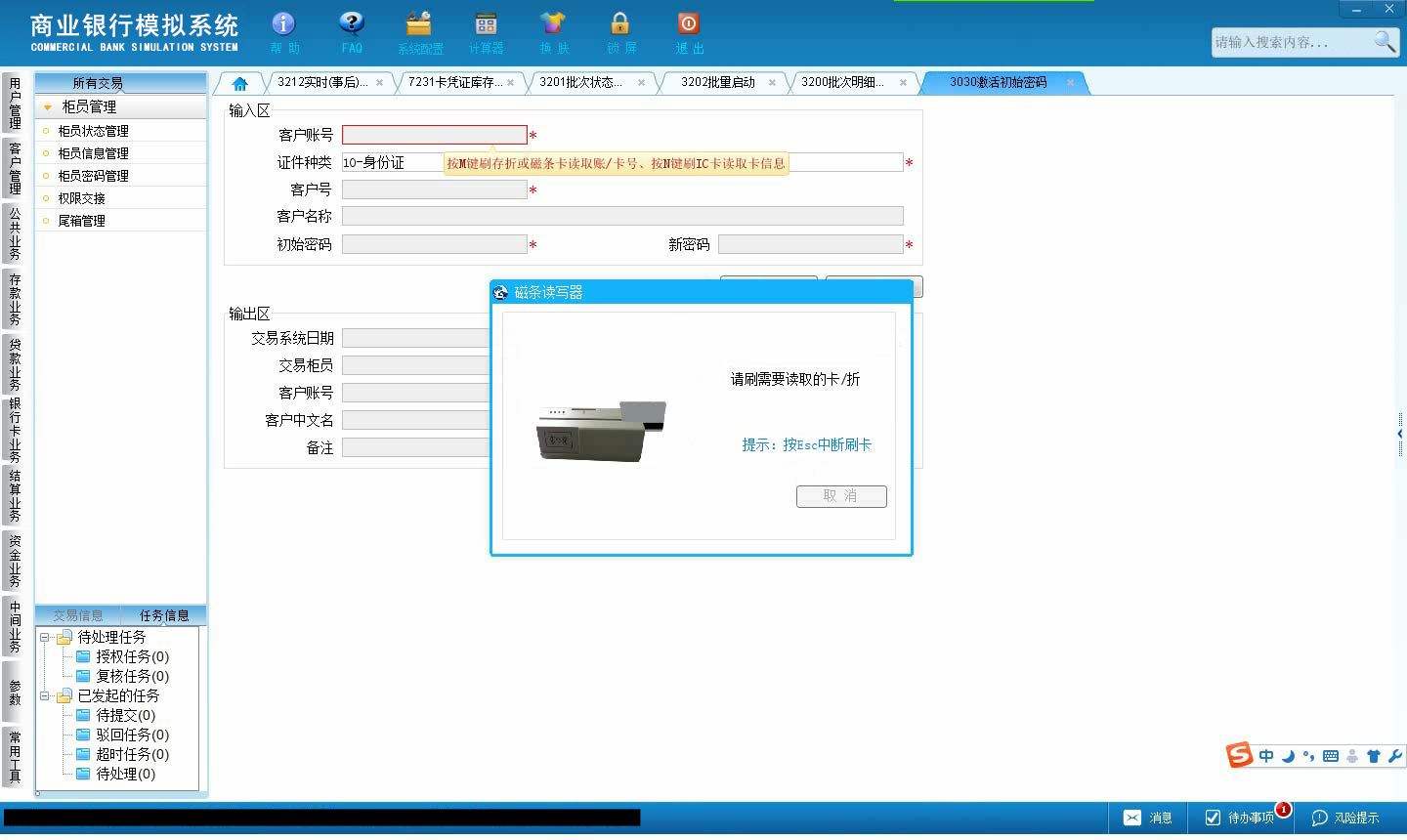Open the IME soft keyboard icon

point(1331,756)
